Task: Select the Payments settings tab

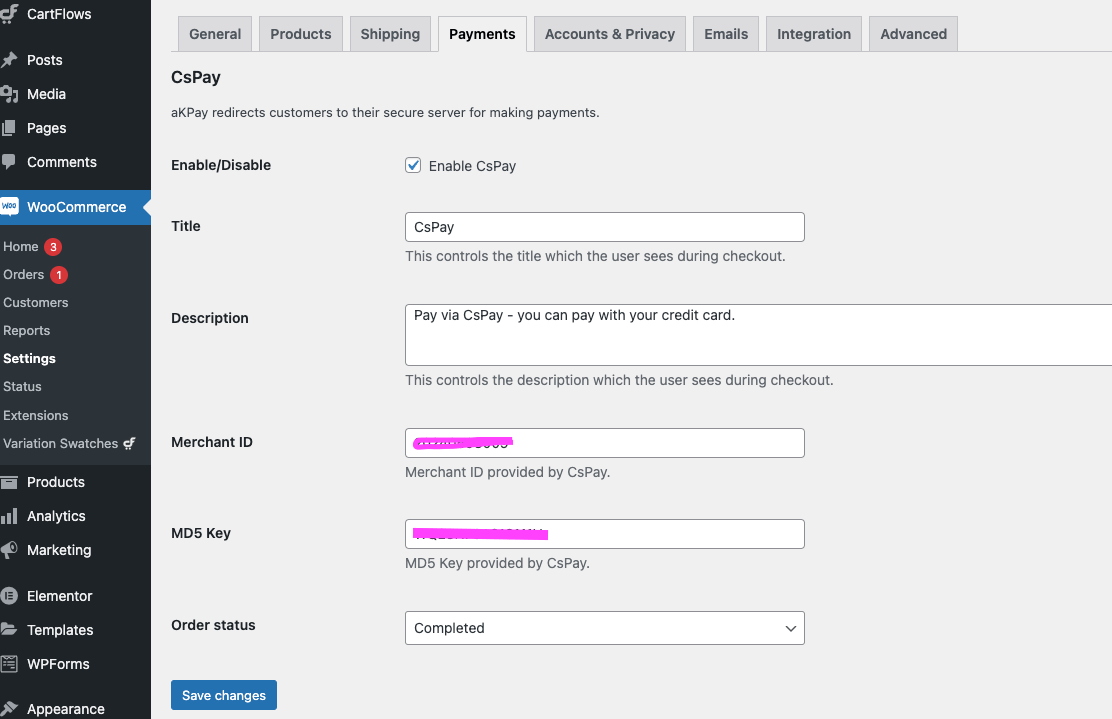Action: pyautogui.click(x=482, y=34)
